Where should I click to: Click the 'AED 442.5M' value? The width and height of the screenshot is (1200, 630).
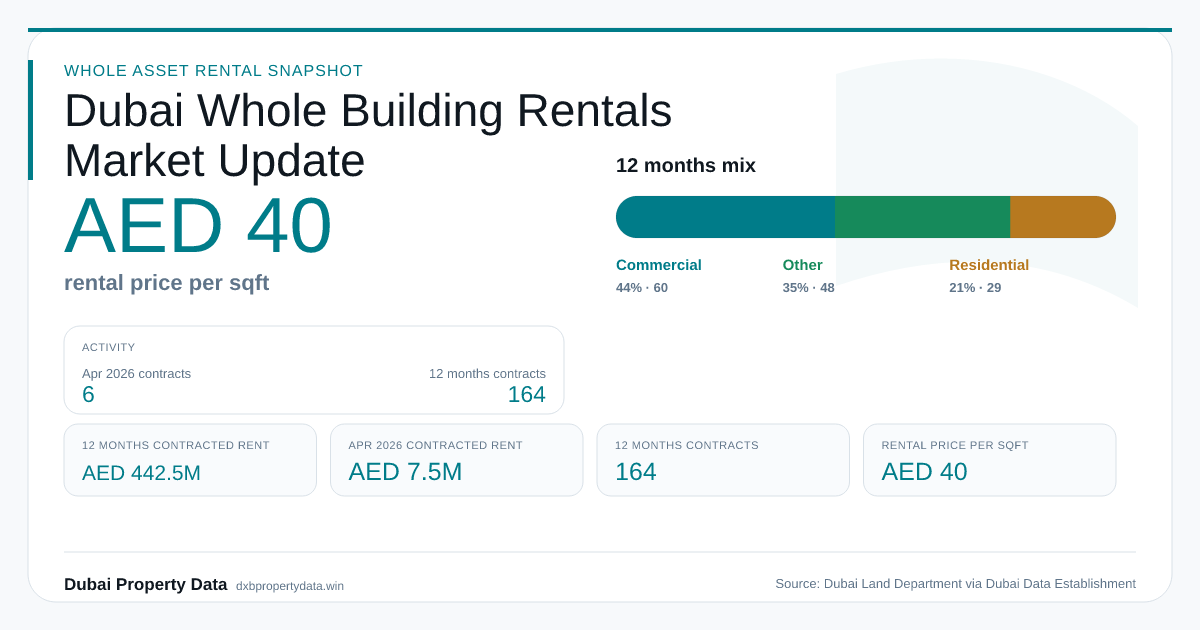[x=142, y=473]
